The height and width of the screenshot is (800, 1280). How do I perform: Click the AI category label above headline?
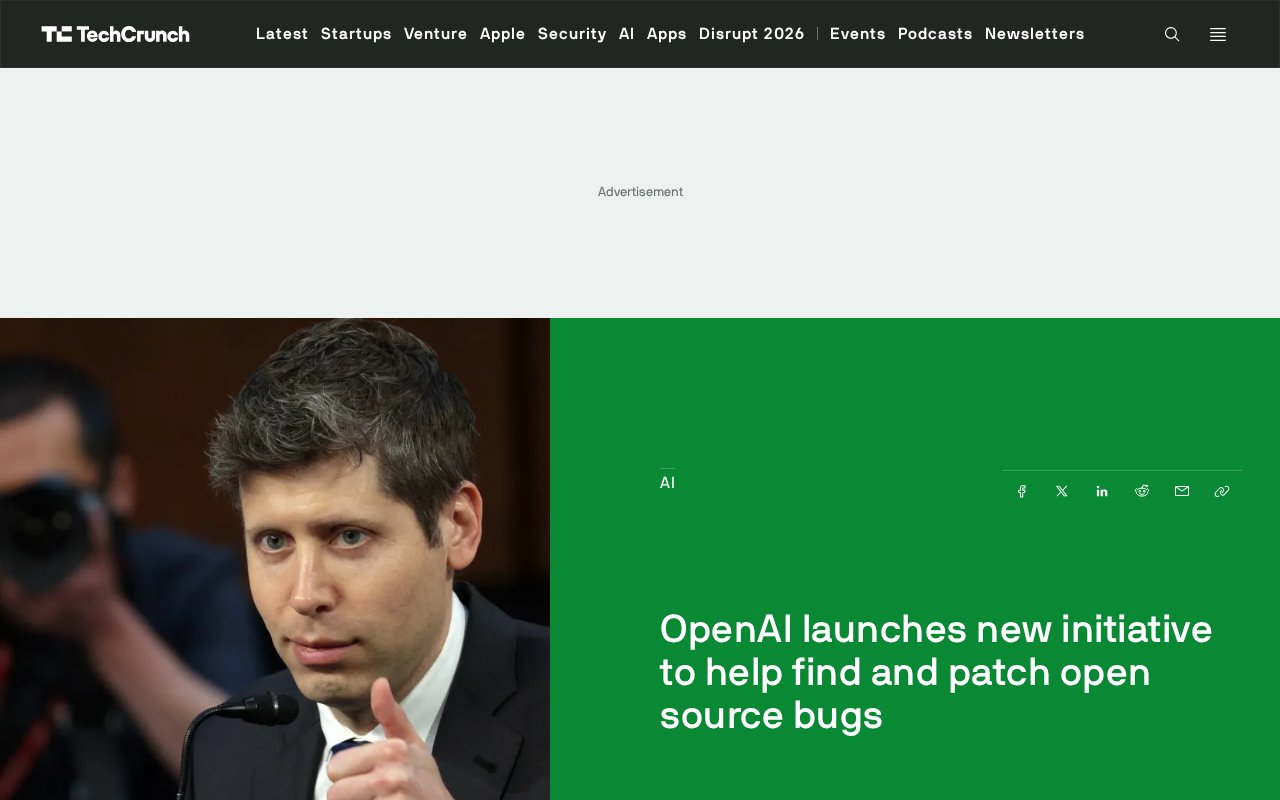[x=667, y=483]
